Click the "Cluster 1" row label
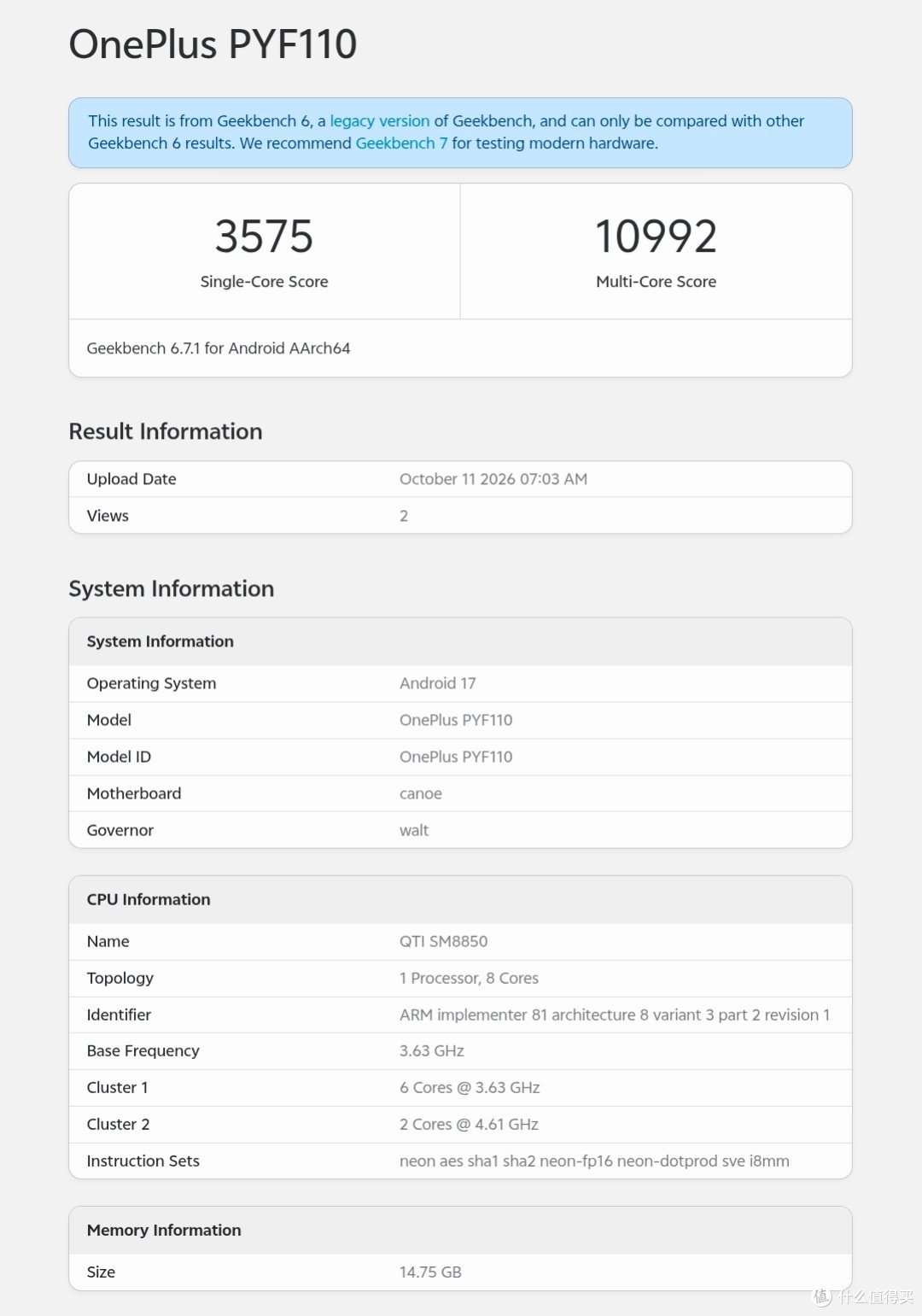The width and height of the screenshot is (922, 1316). [118, 1087]
